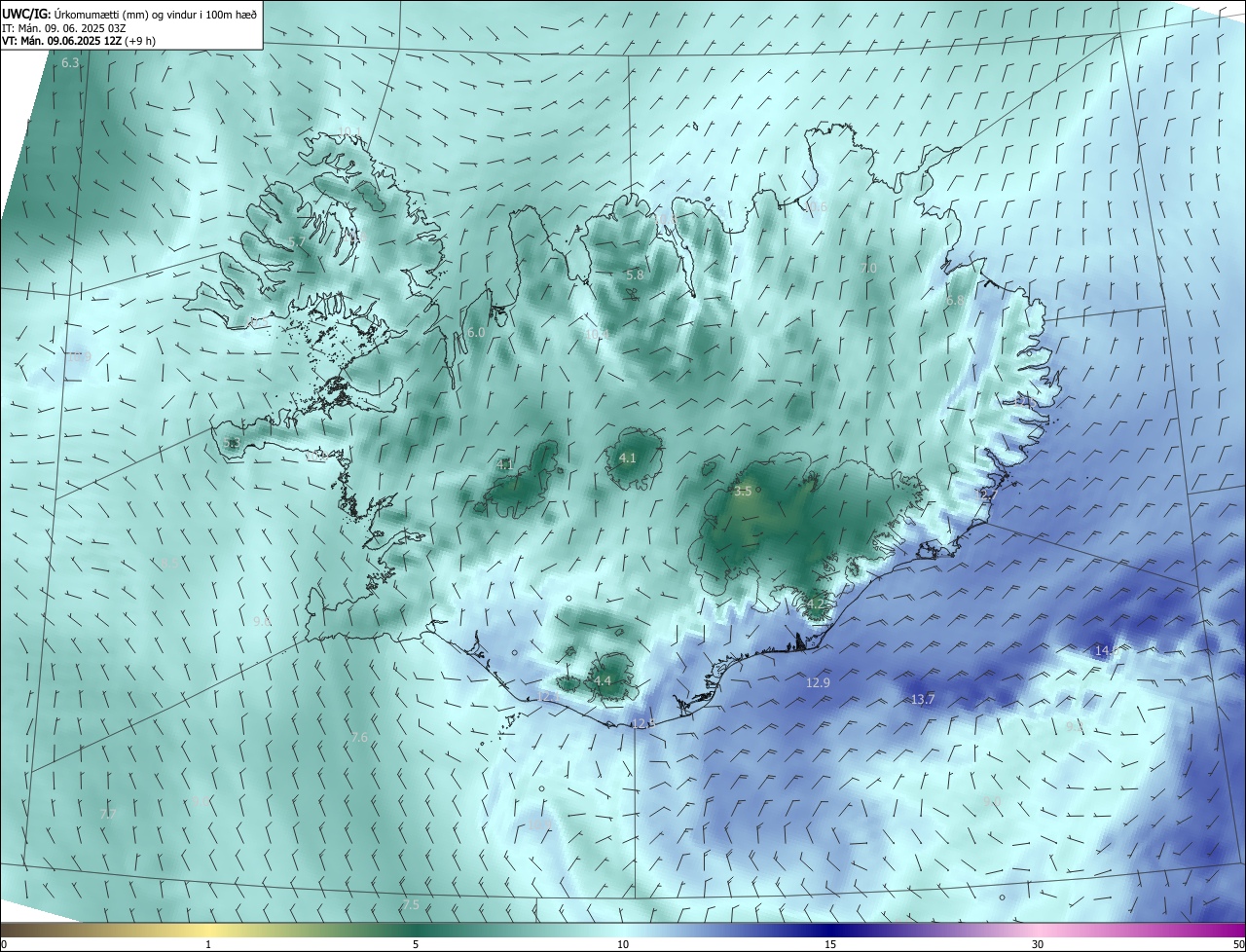Click the colour scale tick label 10
This screenshot has width=1246, height=952.
pos(623,945)
